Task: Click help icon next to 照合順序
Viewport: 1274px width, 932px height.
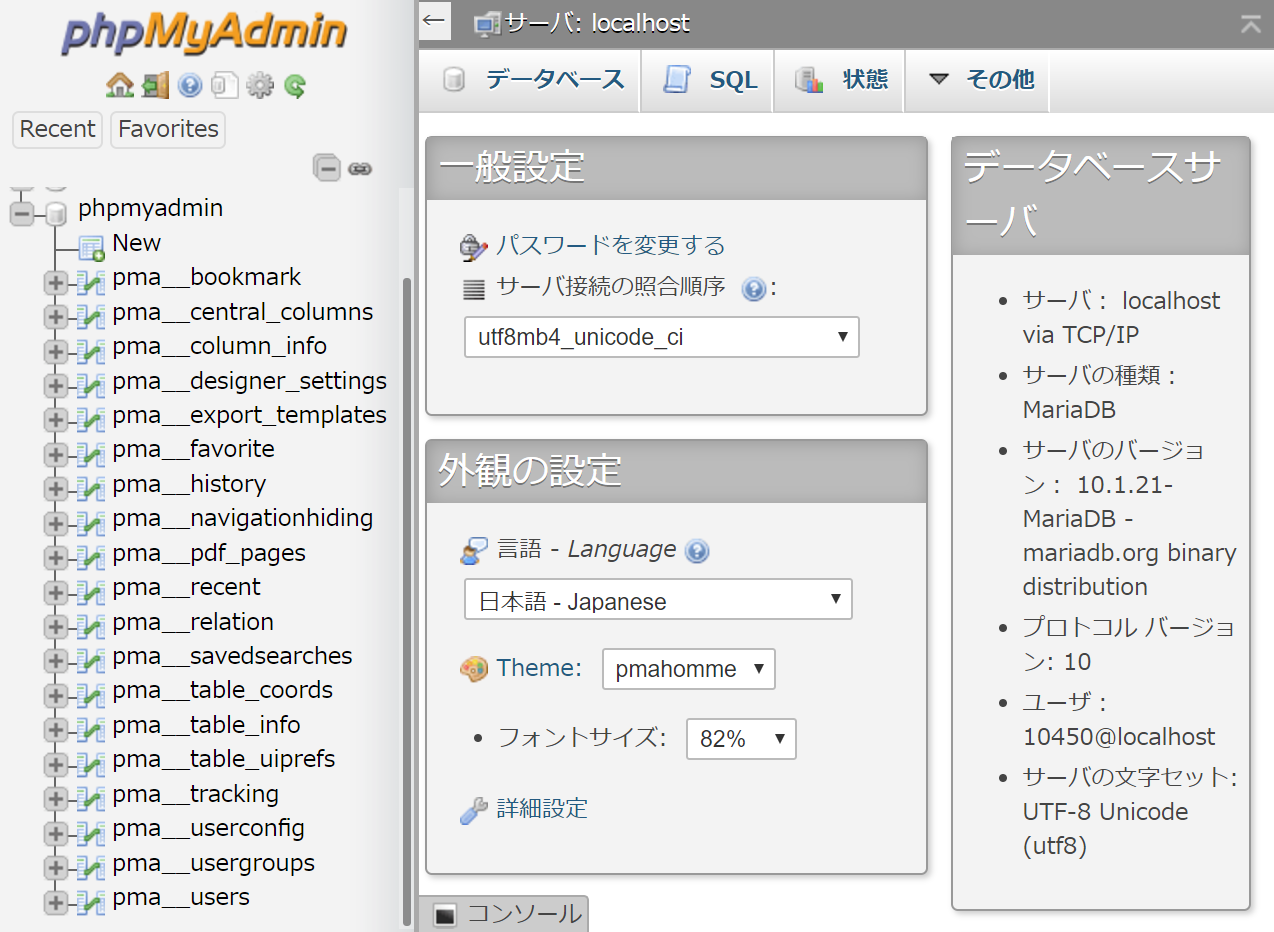Action: pyautogui.click(x=754, y=290)
